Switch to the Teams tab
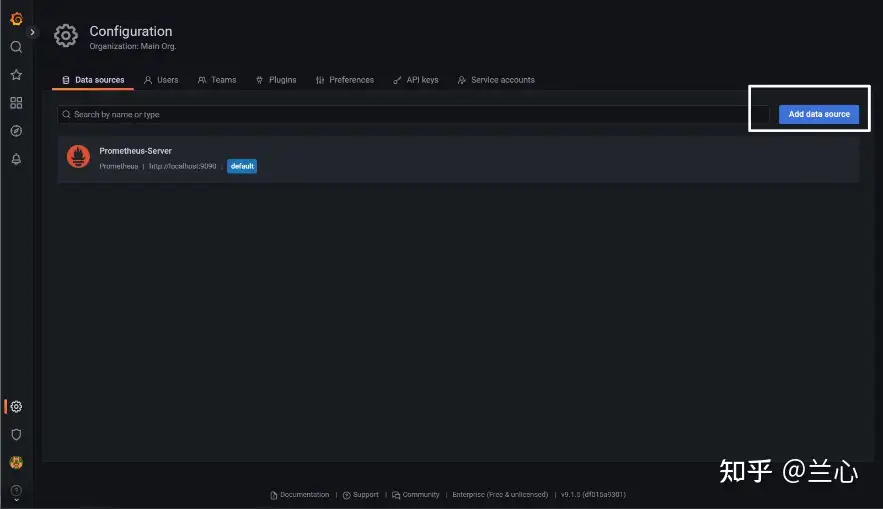The height and width of the screenshot is (509, 883). (x=217, y=80)
